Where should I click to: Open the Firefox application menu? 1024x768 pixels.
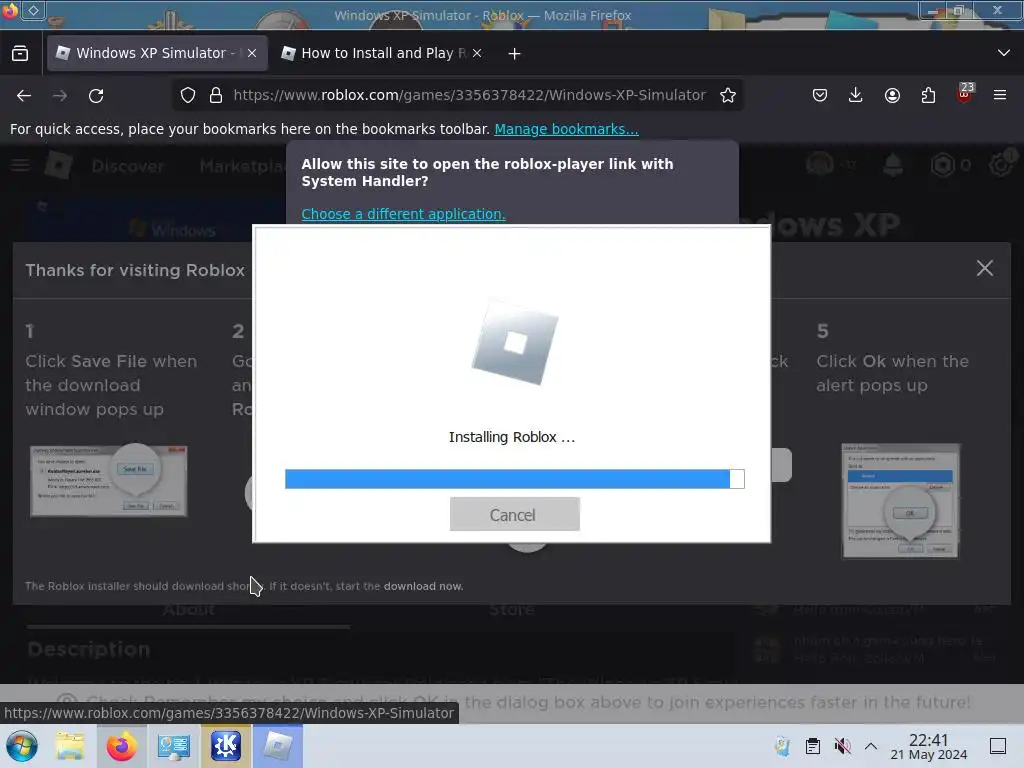click(x=1000, y=95)
